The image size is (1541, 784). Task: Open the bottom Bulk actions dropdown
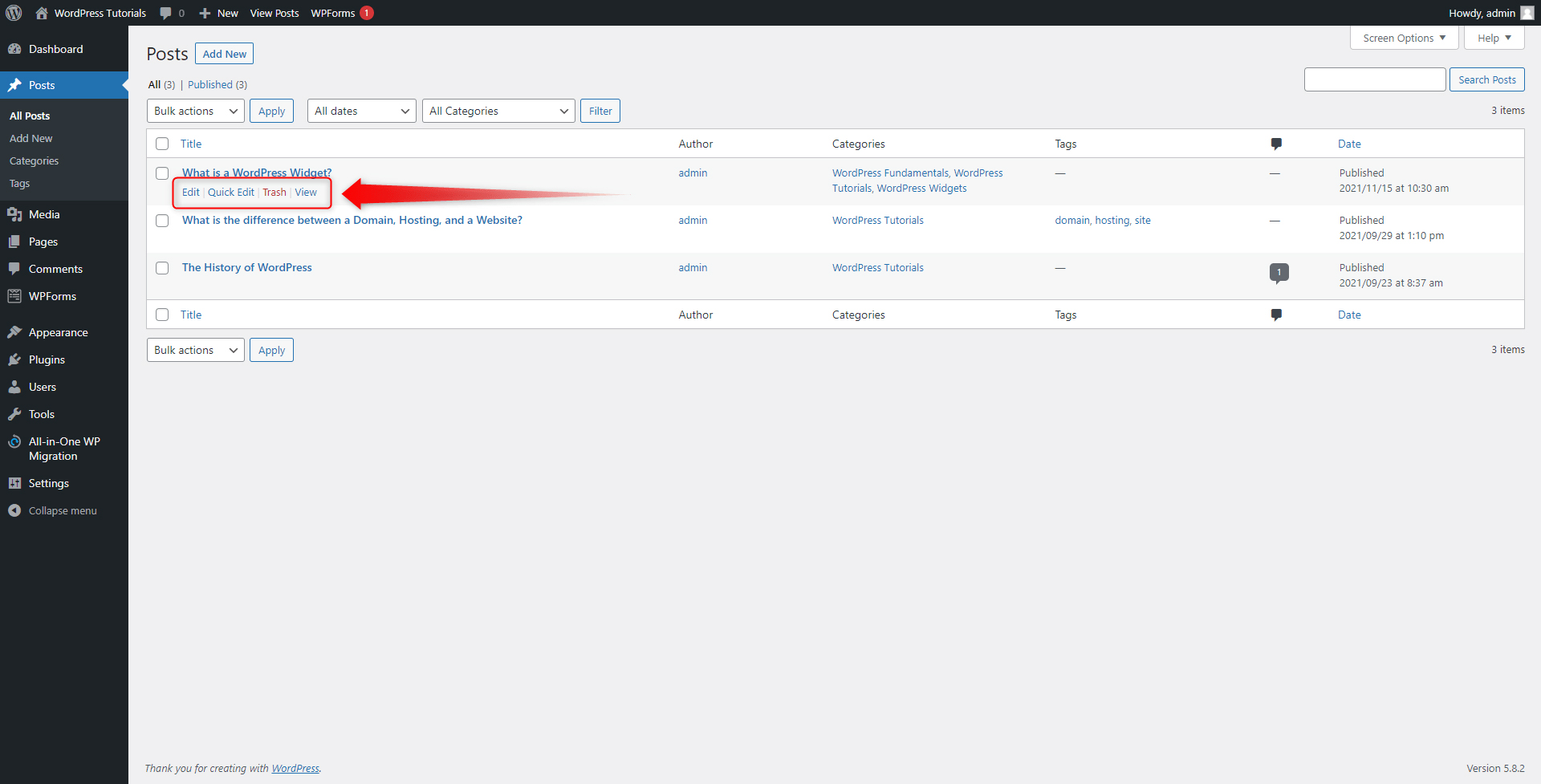[196, 350]
